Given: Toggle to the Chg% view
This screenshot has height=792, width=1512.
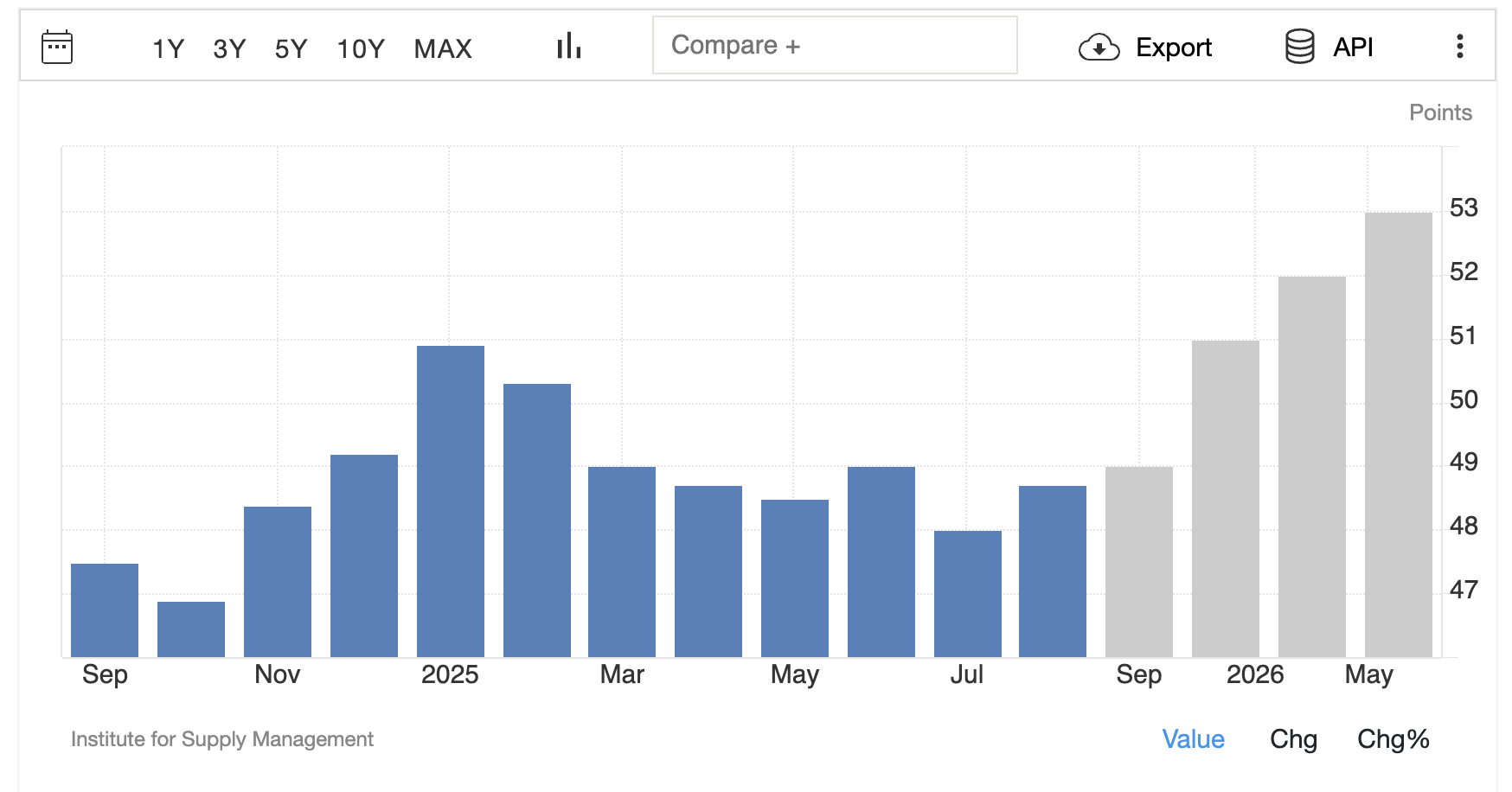Looking at the screenshot, I should (1393, 739).
